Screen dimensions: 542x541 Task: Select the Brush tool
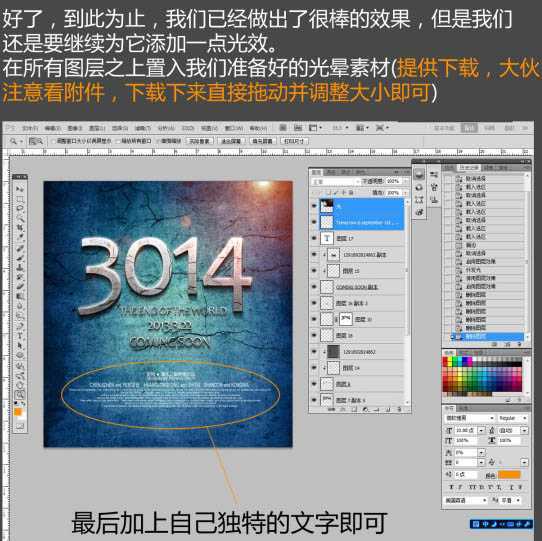point(20,258)
